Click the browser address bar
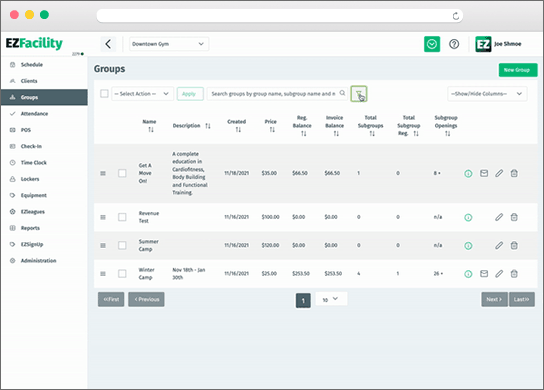Viewport: 544px width, 390px height. [x=280, y=16]
